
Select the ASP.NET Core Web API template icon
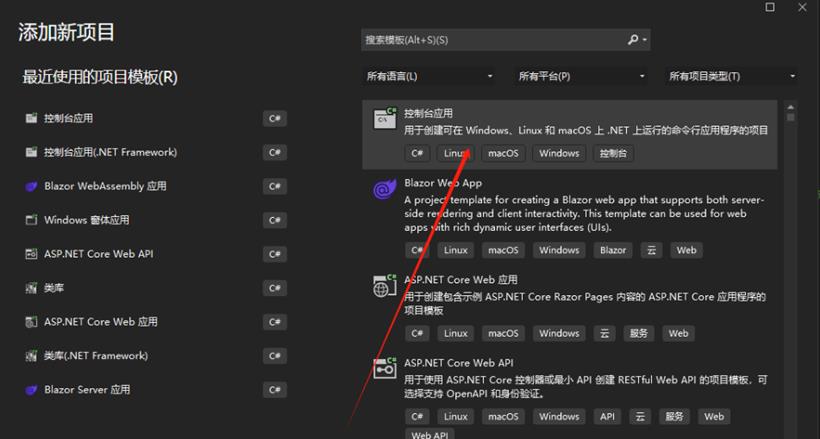tap(384, 368)
